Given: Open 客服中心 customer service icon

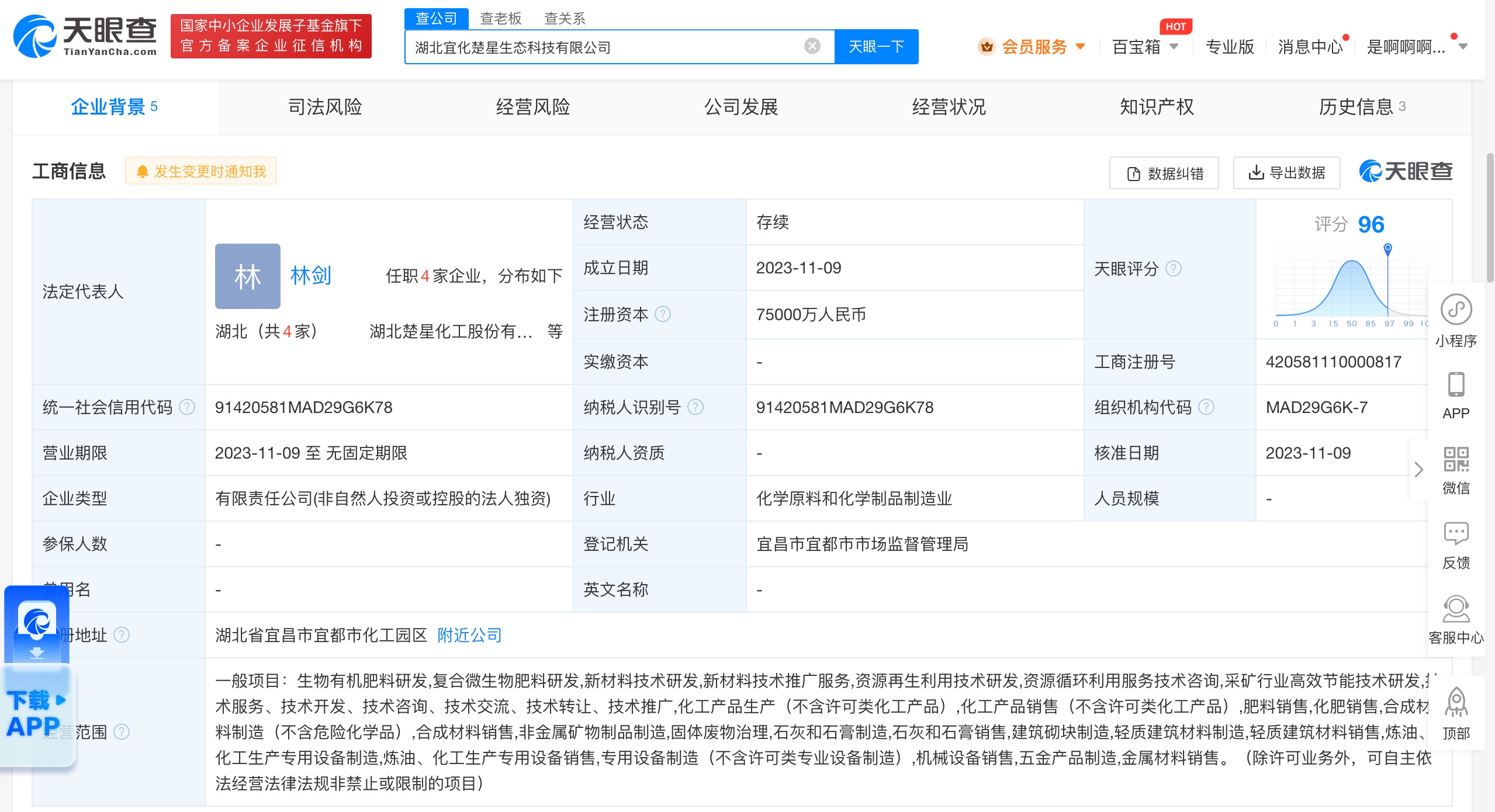Looking at the screenshot, I should [1456, 609].
